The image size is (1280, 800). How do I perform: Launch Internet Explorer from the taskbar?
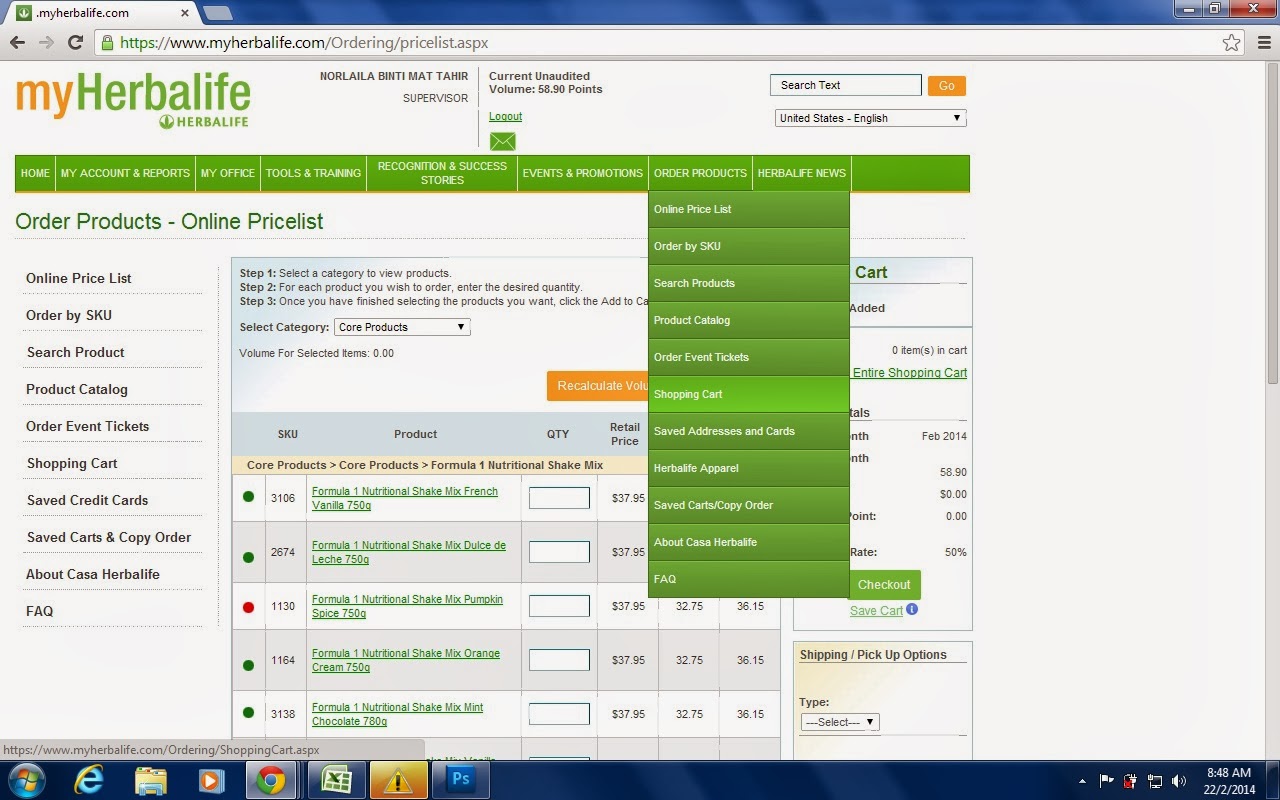coord(88,778)
